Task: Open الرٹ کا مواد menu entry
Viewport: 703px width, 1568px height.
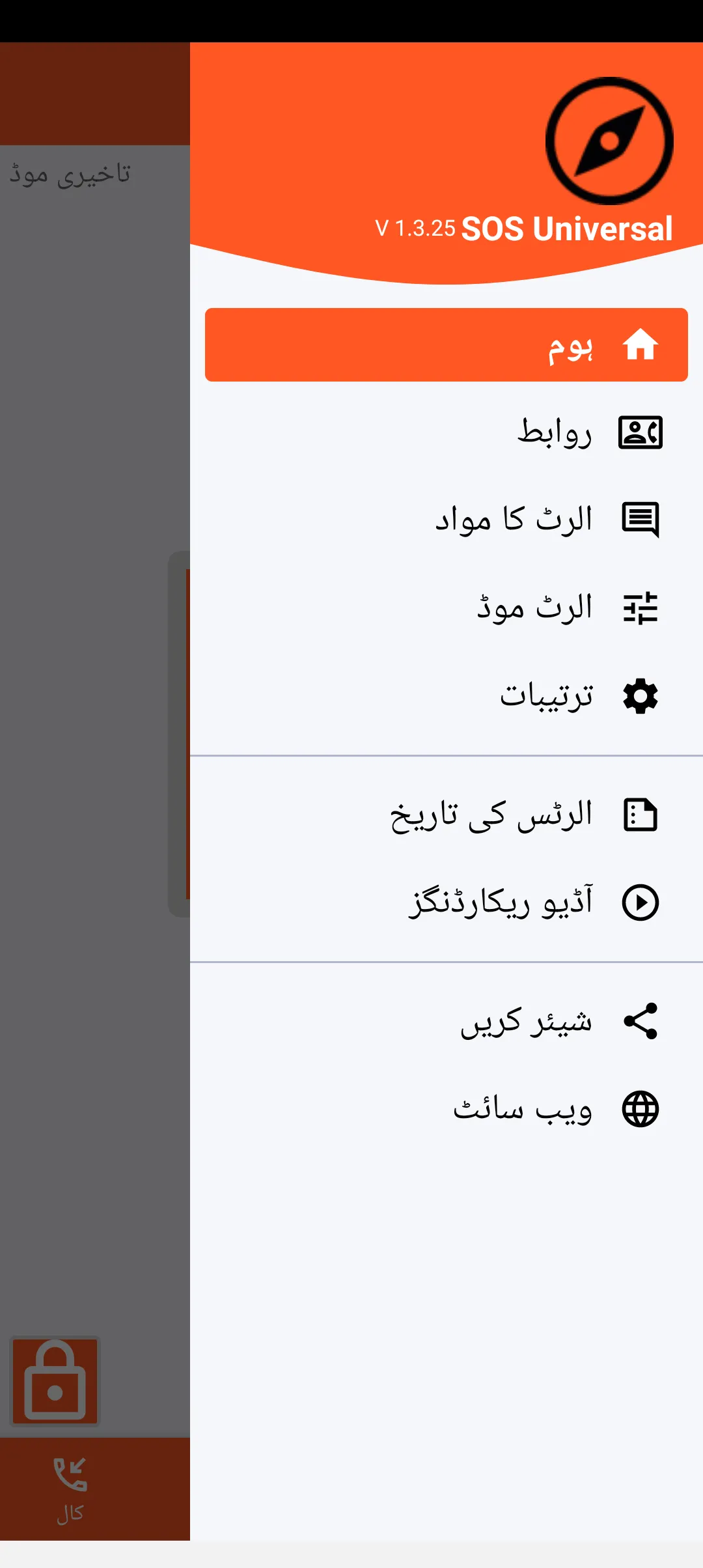Action: coord(514,520)
